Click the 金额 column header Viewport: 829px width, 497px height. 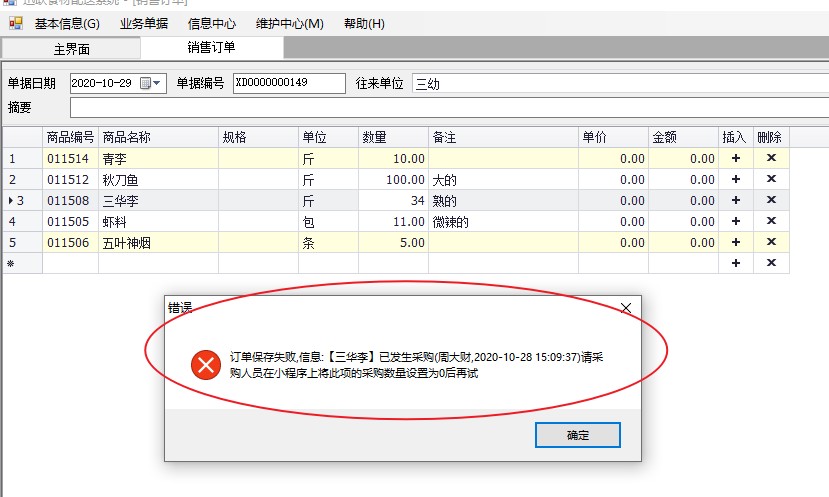(684, 137)
